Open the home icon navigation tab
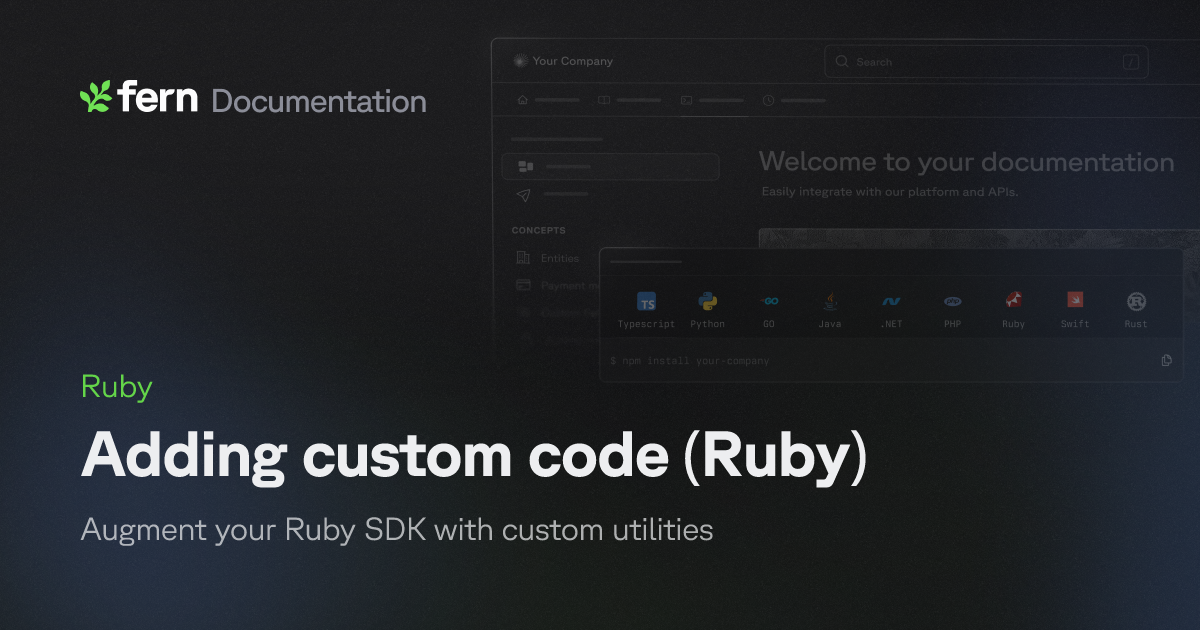The height and width of the screenshot is (630, 1200). 548,100
